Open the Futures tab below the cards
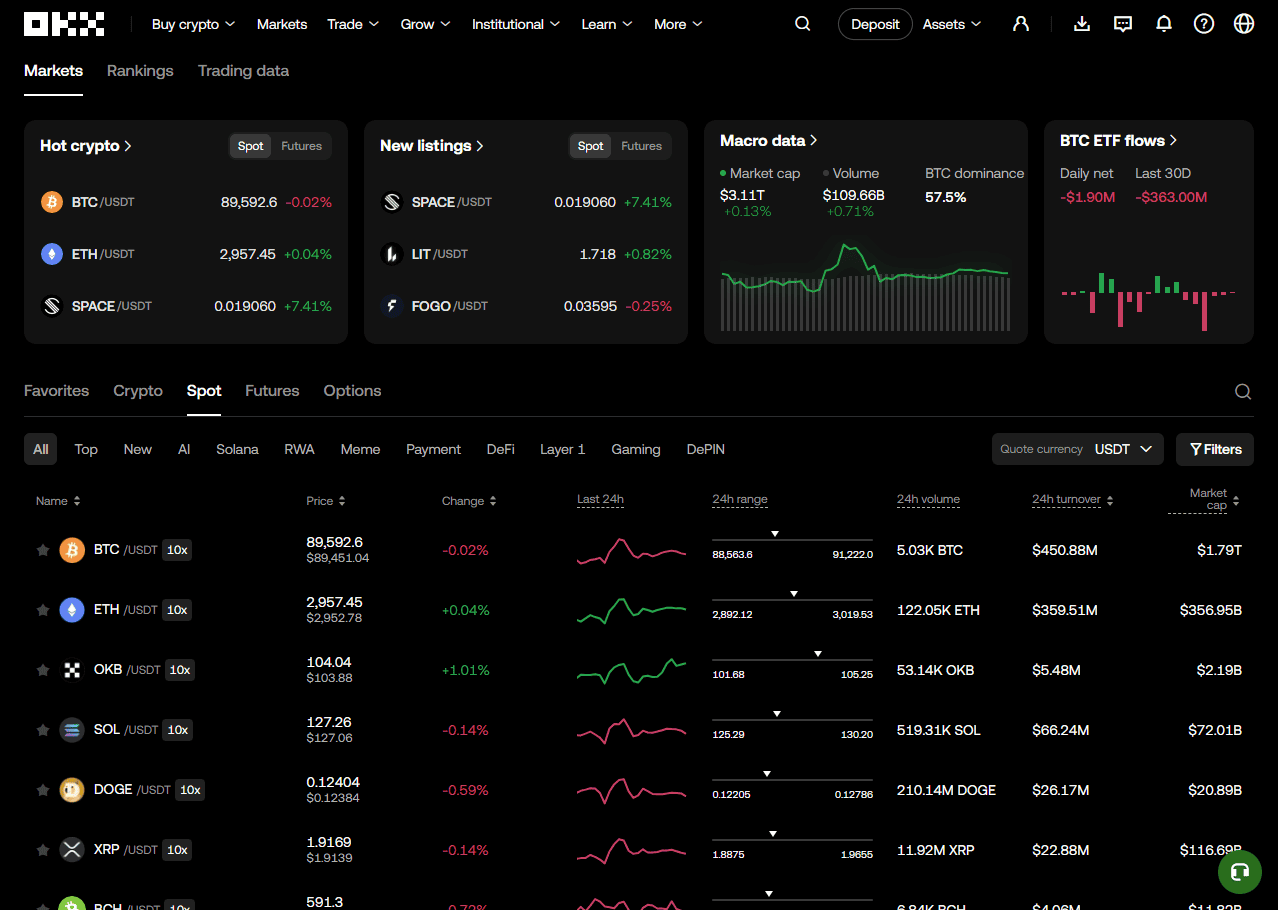The image size is (1278, 910). (x=272, y=391)
